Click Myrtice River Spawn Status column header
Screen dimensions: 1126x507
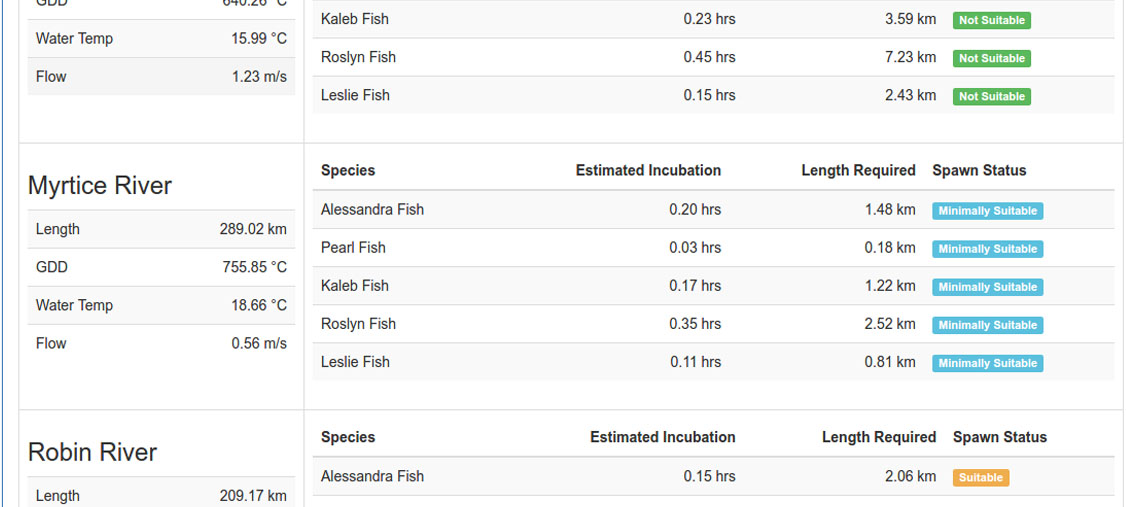pos(980,171)
